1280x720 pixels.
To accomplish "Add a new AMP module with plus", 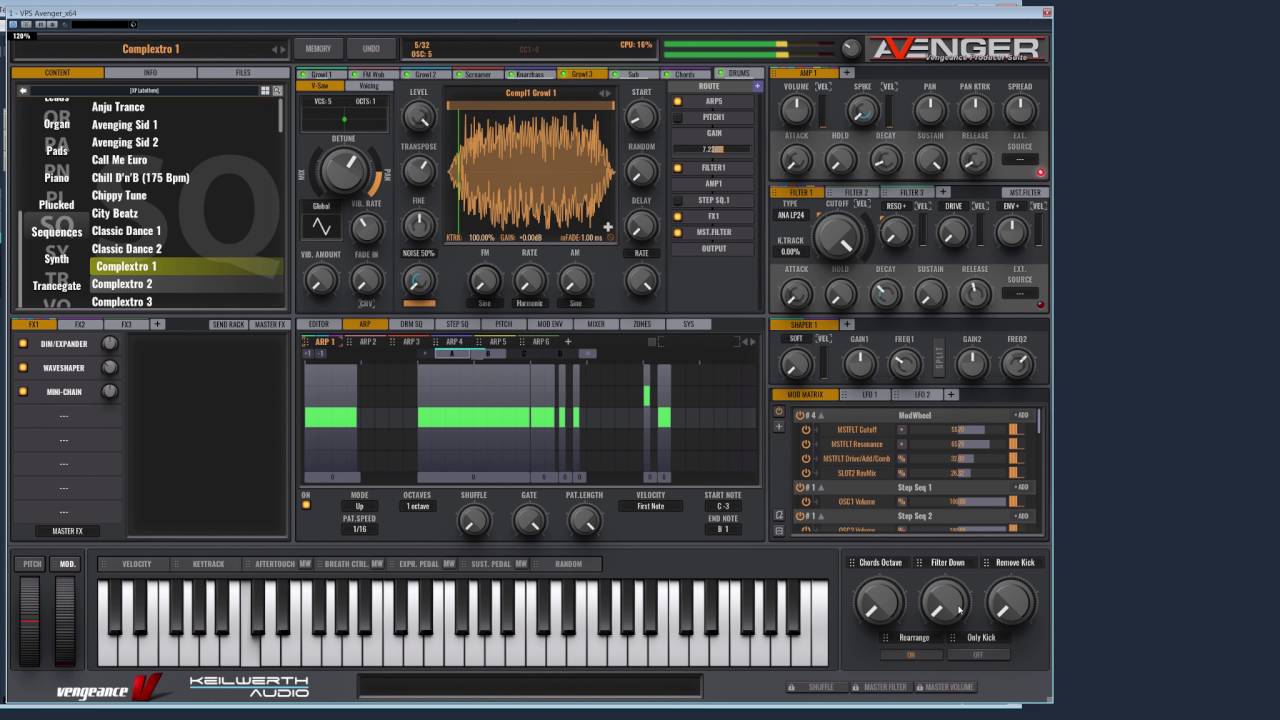I will tap(847, 73).
